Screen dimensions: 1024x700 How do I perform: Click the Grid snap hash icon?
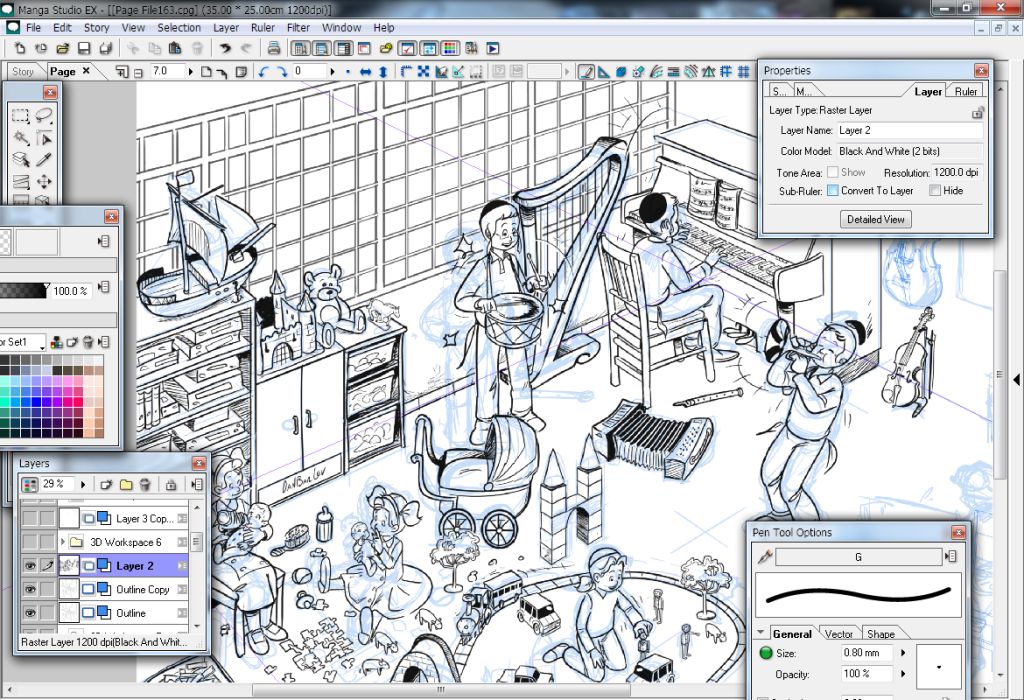pyautogui.click(x=743, y=71)
